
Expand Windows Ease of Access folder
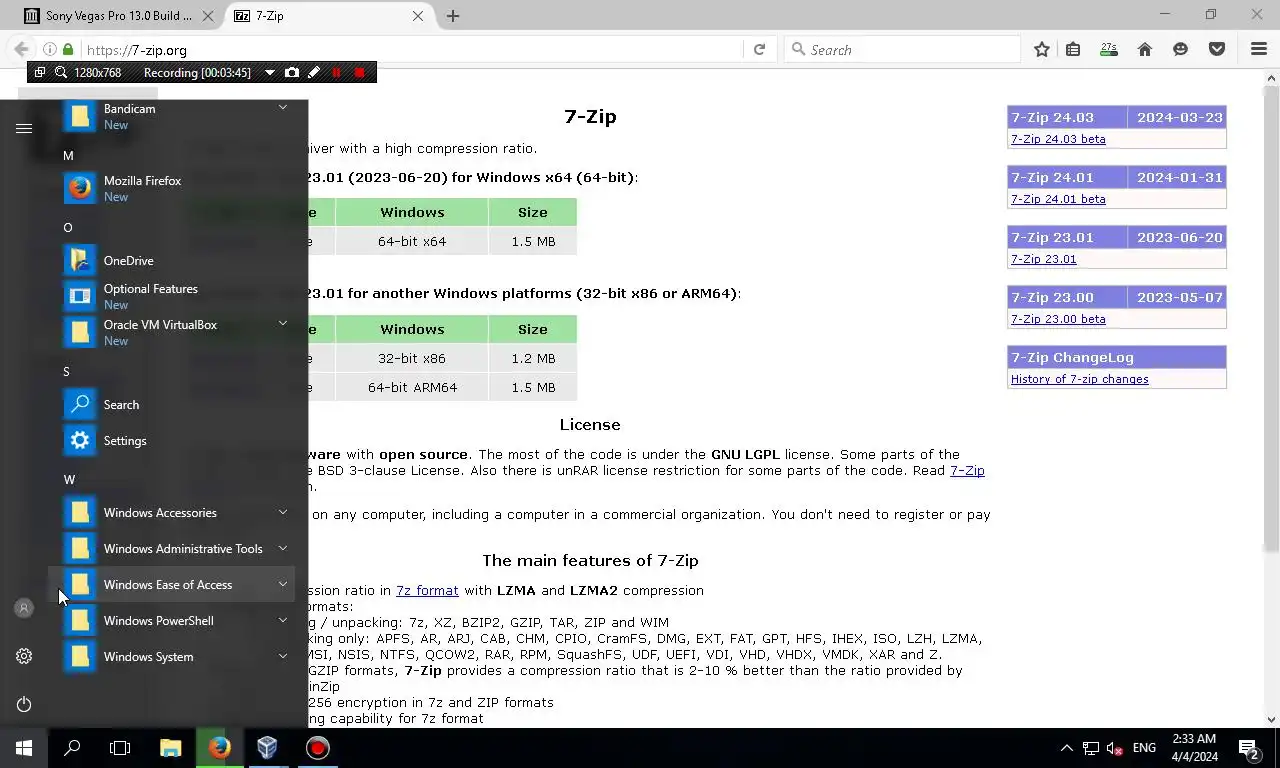(282, 584)
